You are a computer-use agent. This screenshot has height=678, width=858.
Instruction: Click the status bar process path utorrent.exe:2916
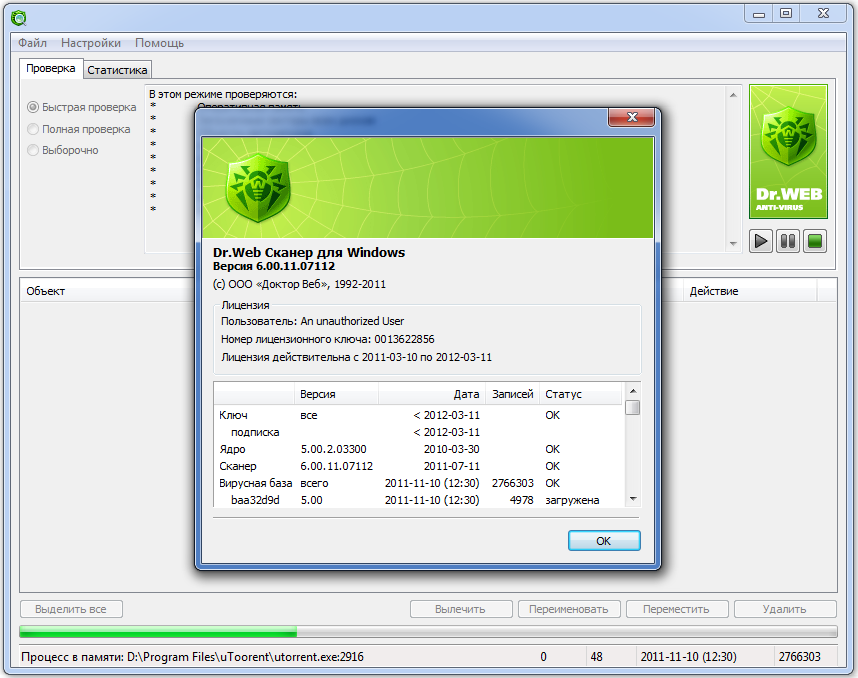point(192,657)
